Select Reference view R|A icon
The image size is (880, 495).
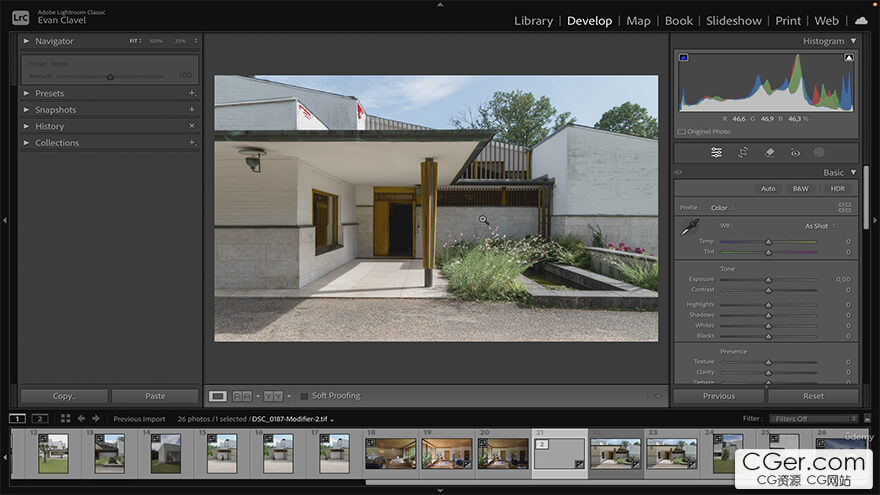(242, 396)
